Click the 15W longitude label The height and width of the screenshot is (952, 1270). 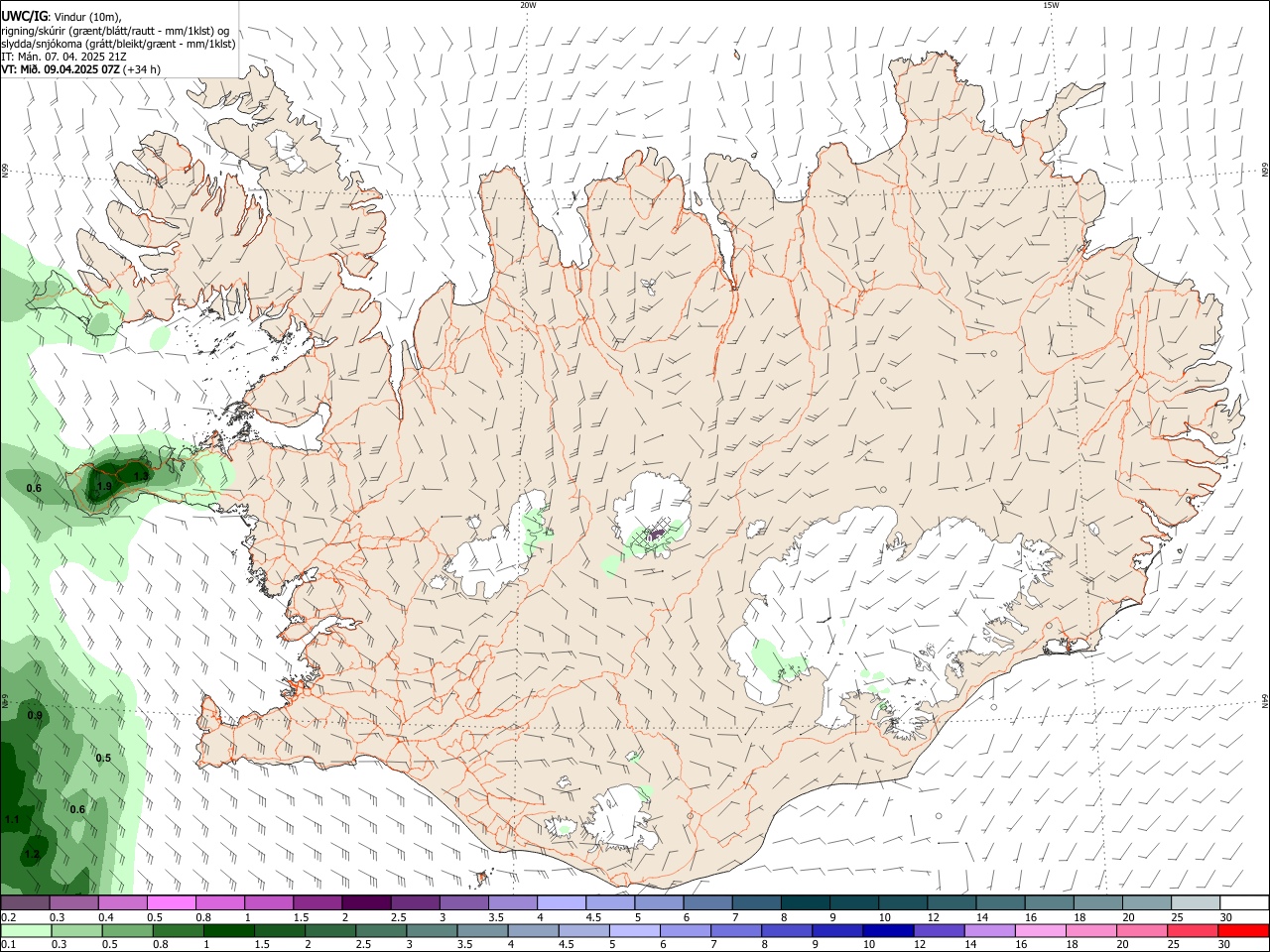point(1051,5)
